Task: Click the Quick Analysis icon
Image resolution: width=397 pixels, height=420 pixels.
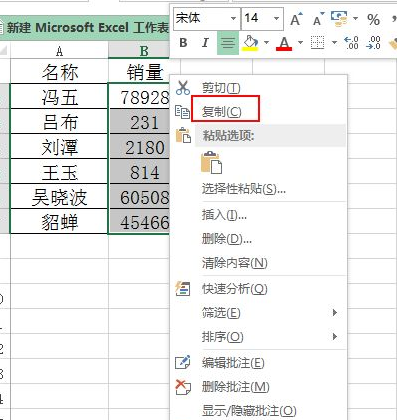Action: pos(183,289)
